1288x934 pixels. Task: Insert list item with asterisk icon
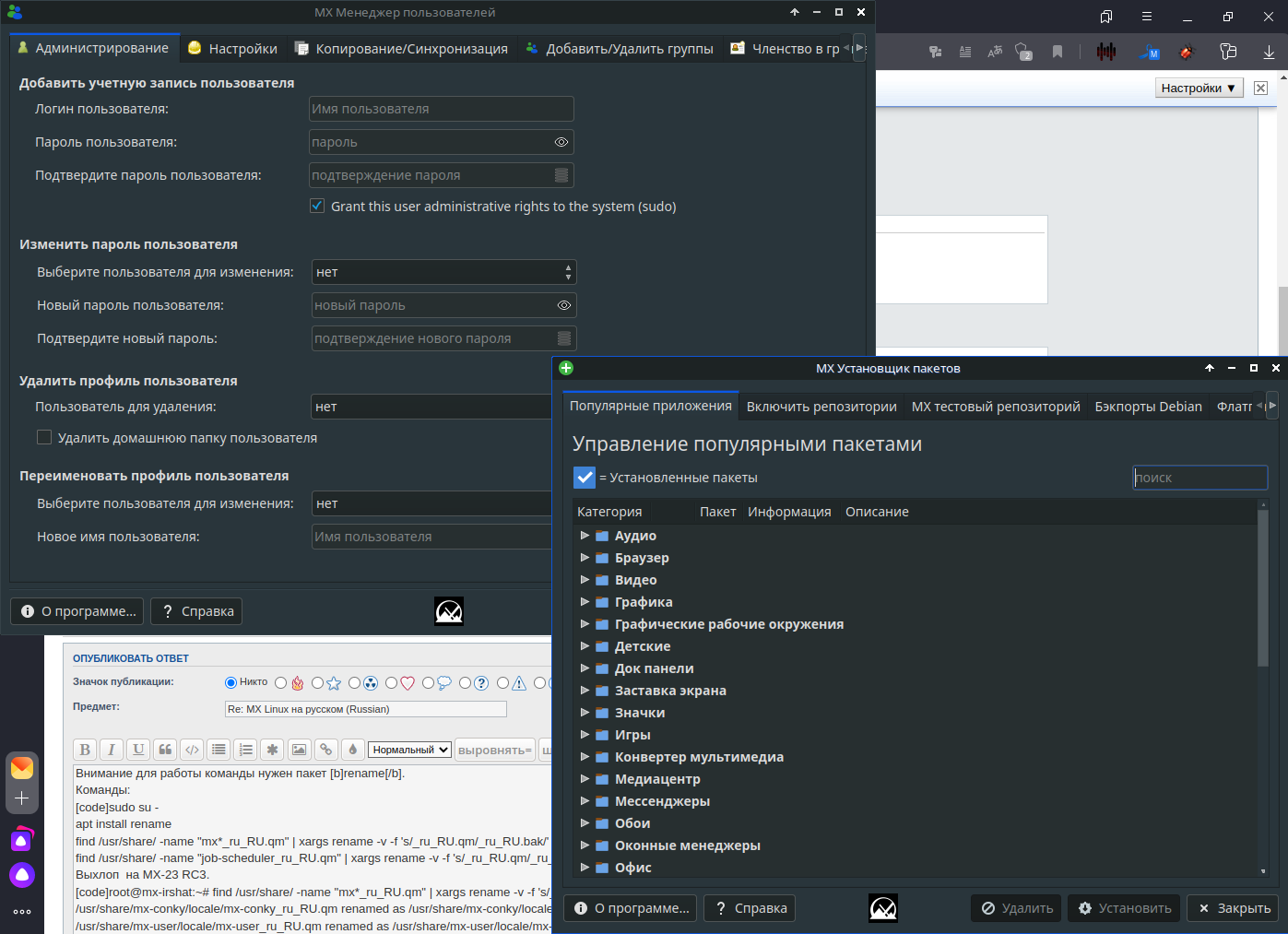272,750
